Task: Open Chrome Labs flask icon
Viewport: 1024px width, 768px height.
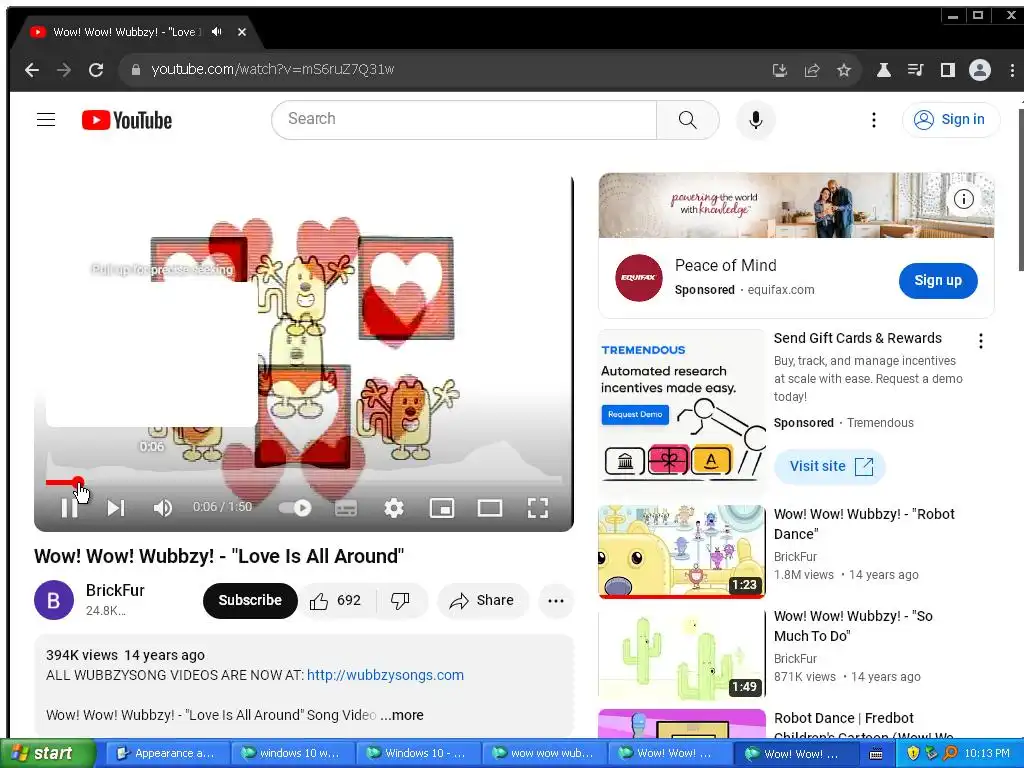Action: tap(884, 70)
